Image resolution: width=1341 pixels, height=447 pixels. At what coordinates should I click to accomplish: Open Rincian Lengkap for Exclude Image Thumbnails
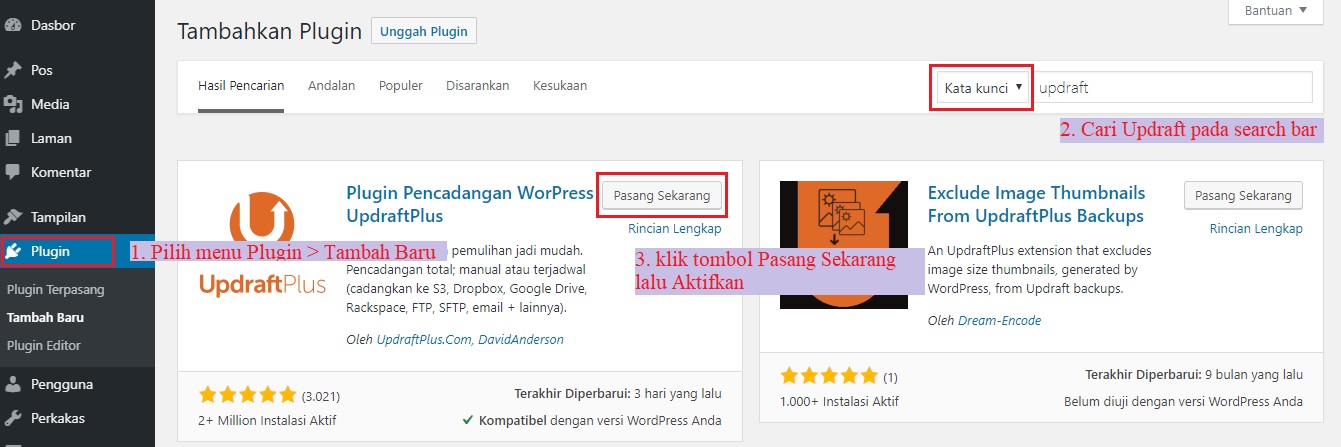tap(1256, 229)
